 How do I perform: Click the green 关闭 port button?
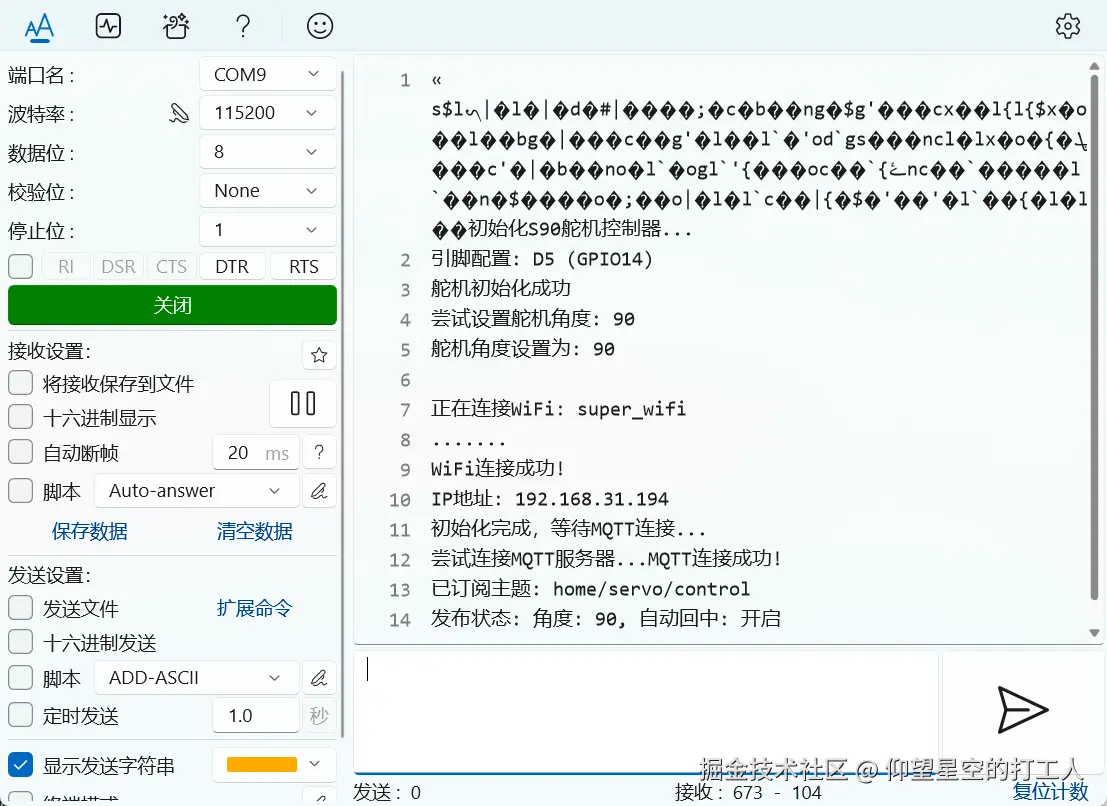[x=172, y=305]
